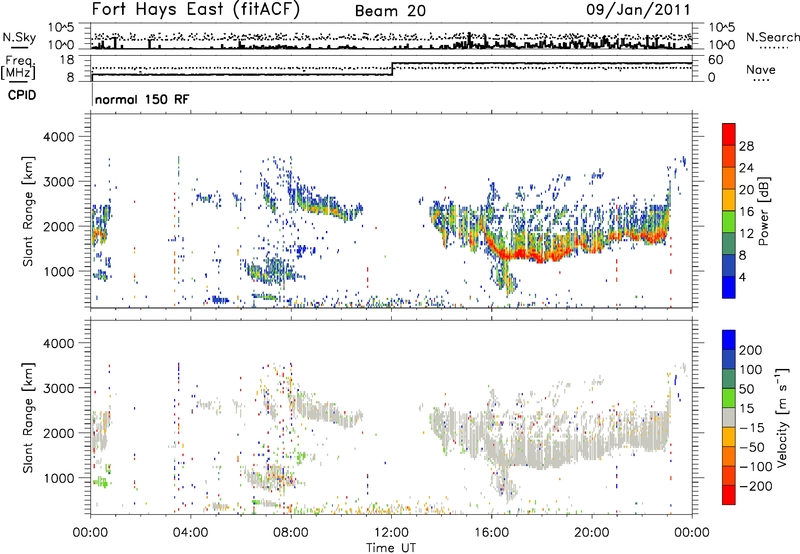Click the '16:00' time axis label
Image resolution: width=800 pixels, height=554 pixels.
click(491, 533)
